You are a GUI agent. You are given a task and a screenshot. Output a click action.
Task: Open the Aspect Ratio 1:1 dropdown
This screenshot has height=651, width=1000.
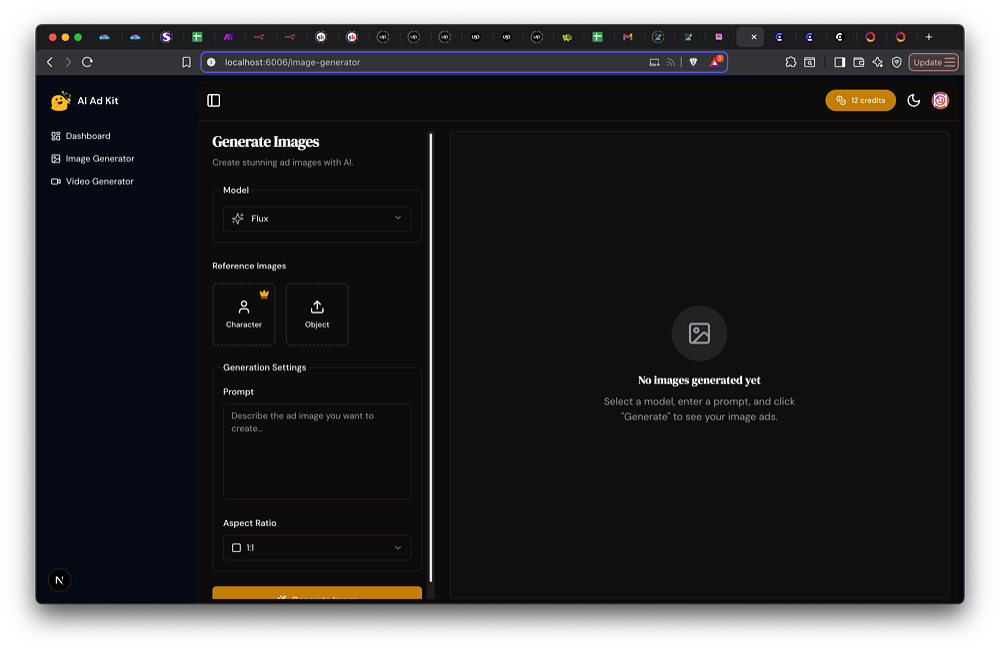click(x=317, y=548)
